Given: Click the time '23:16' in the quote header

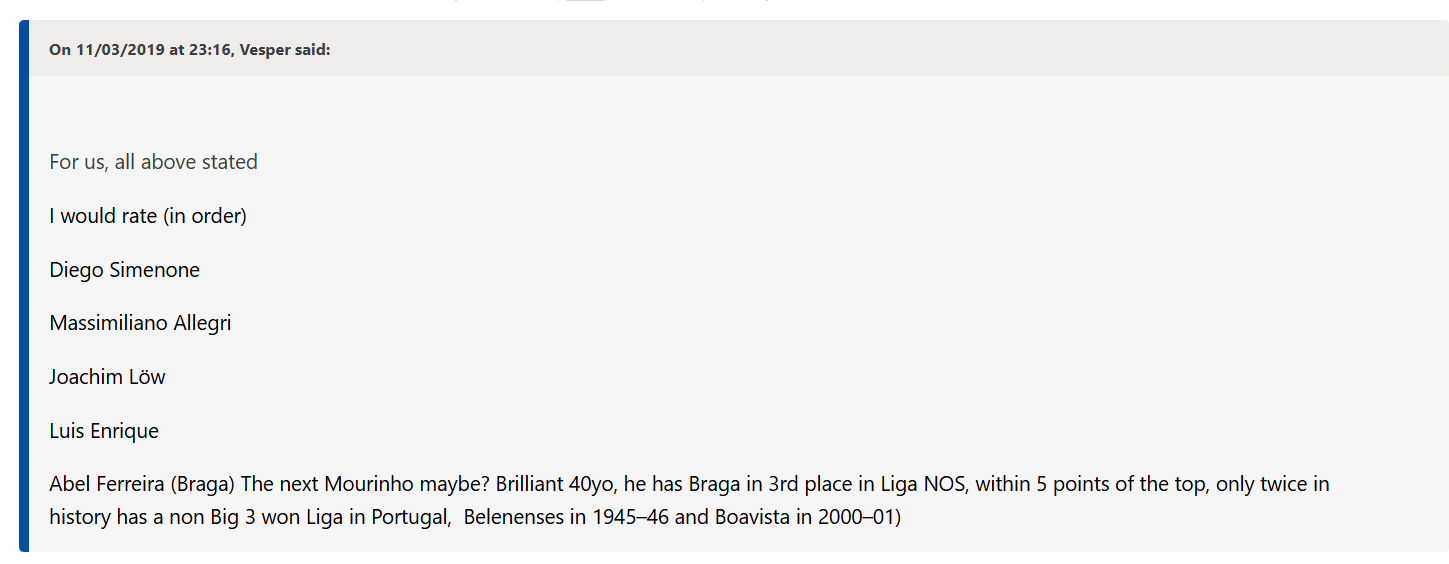Looking at the screenshot, I should (x=212, y=50).
